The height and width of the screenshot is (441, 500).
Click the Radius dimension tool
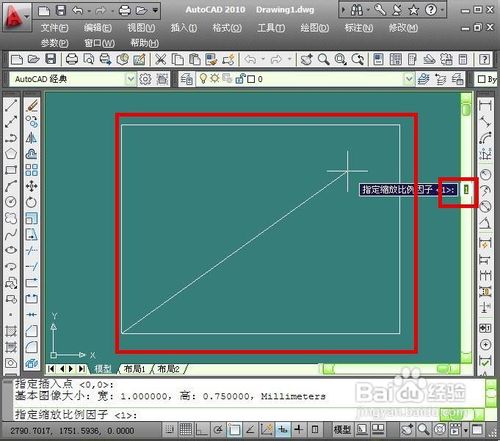coord(485,174)
